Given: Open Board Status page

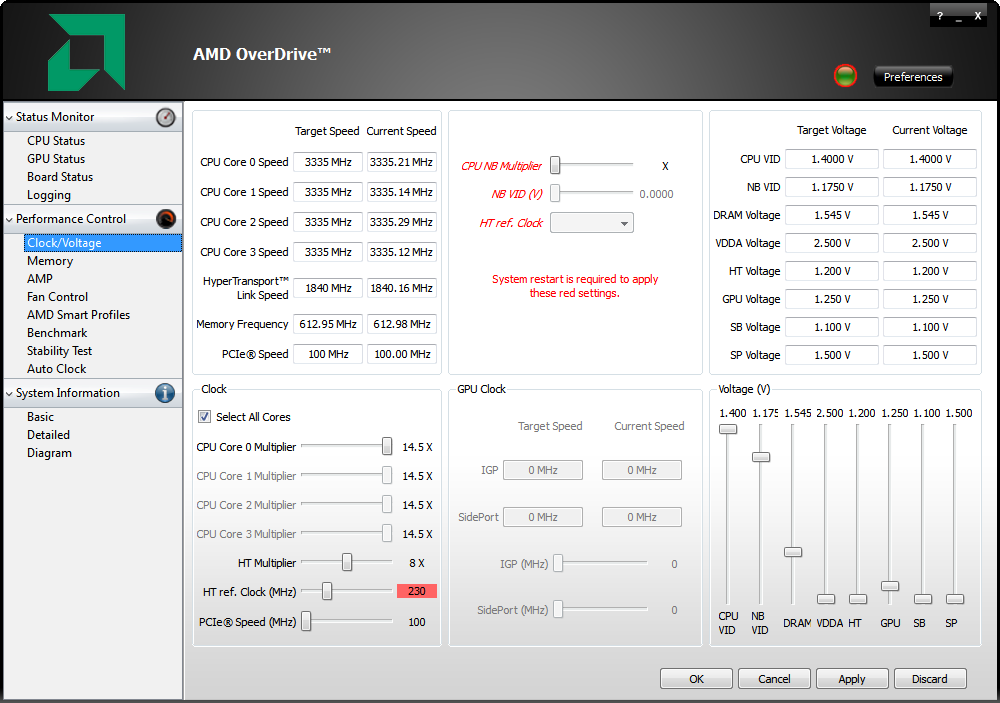Looking at the screenshot, I should (x=60, y=177).
